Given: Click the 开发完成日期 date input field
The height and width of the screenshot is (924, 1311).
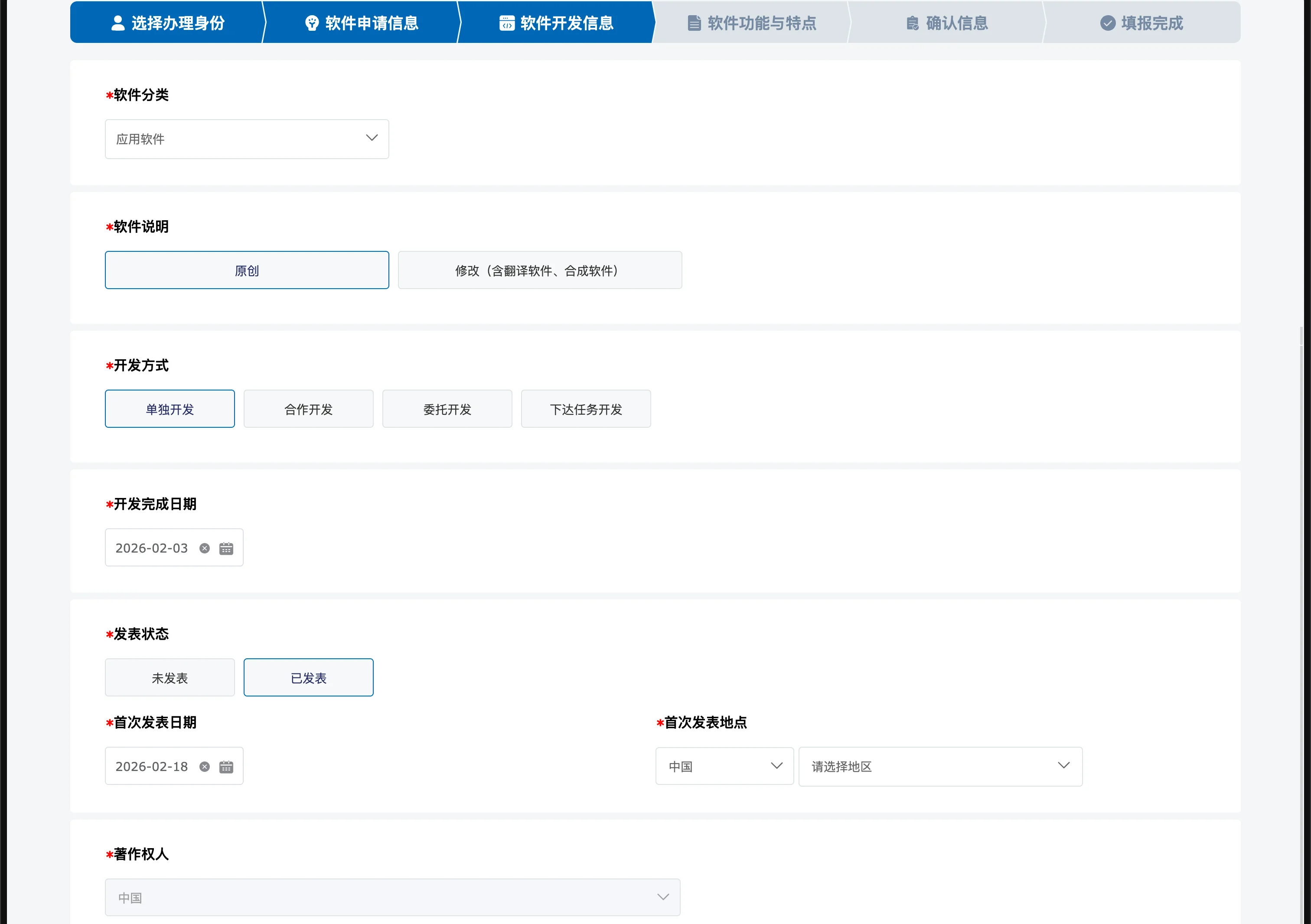Looking at the screenshot, I should (152, 549).
